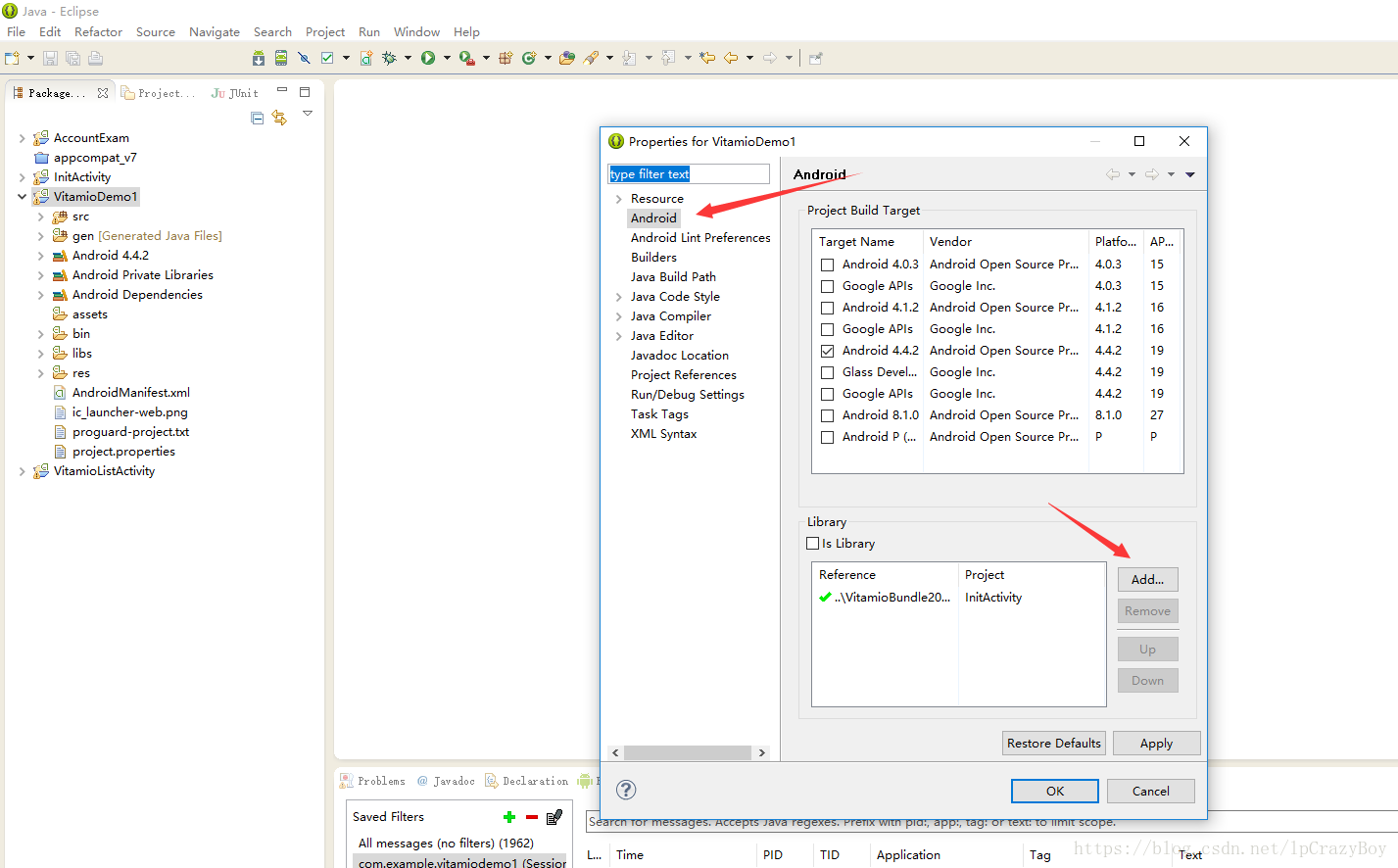
Task: Select Java Build Path in properties tree
Action: tap(673, 277)
